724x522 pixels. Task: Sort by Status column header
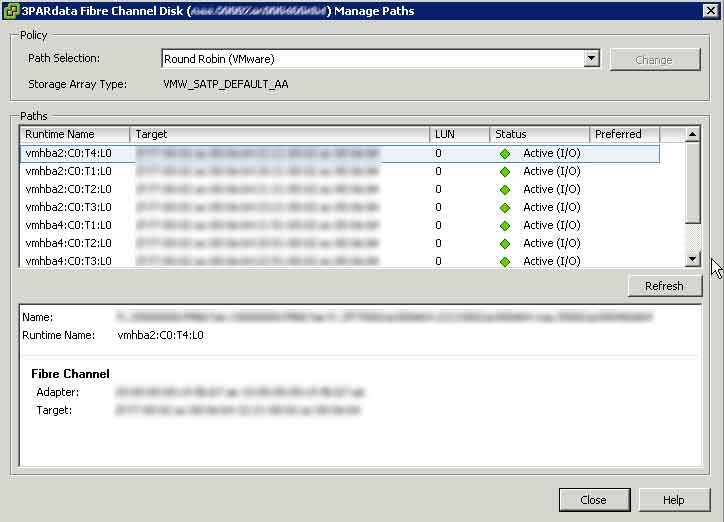coord(539,134)
